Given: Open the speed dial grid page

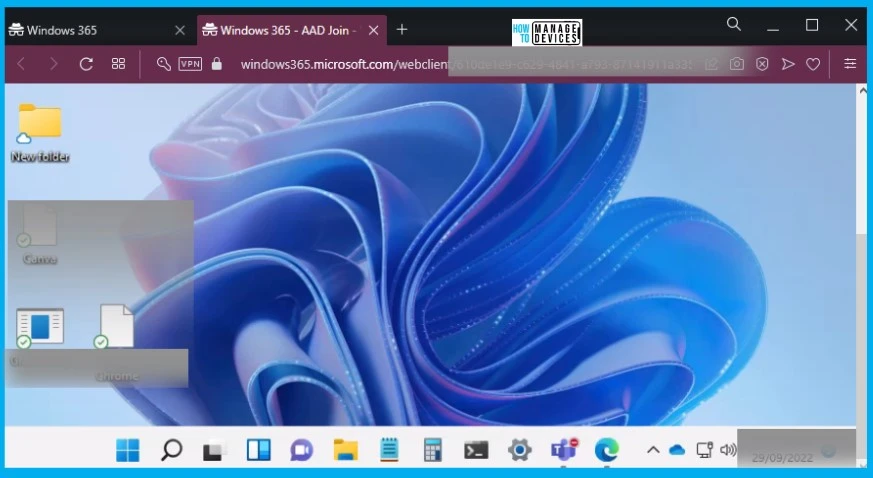Looking at the screenshot, I should point(119,64).
